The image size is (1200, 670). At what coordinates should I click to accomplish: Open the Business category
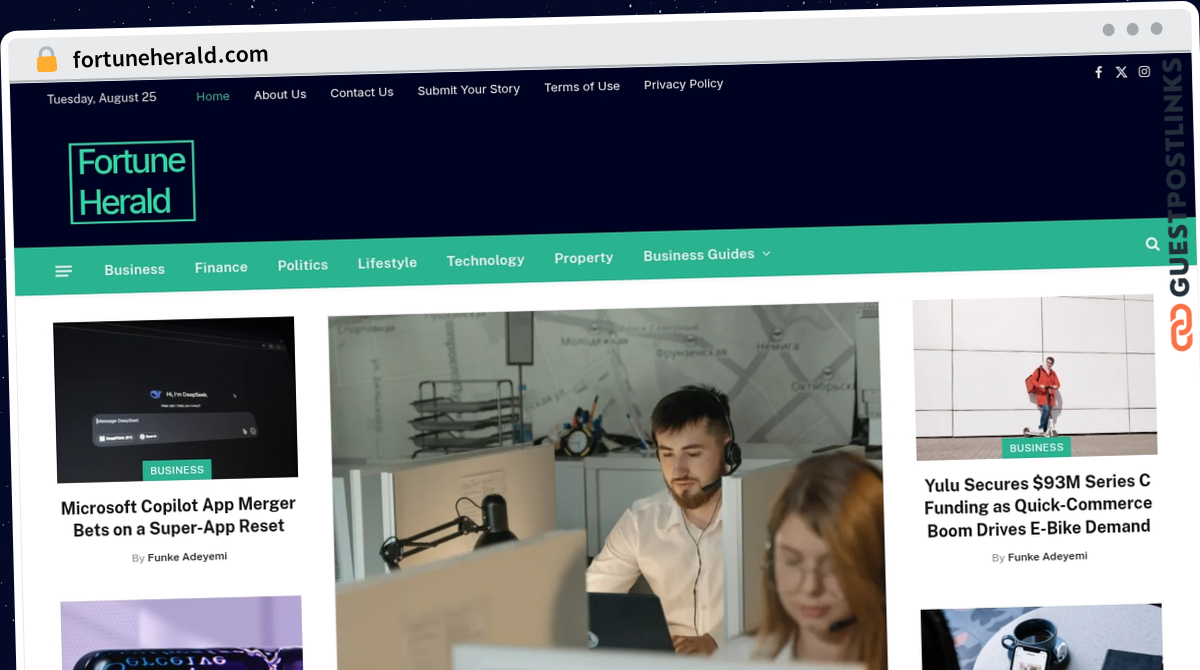pyautogui.click(x=134, y=269)
